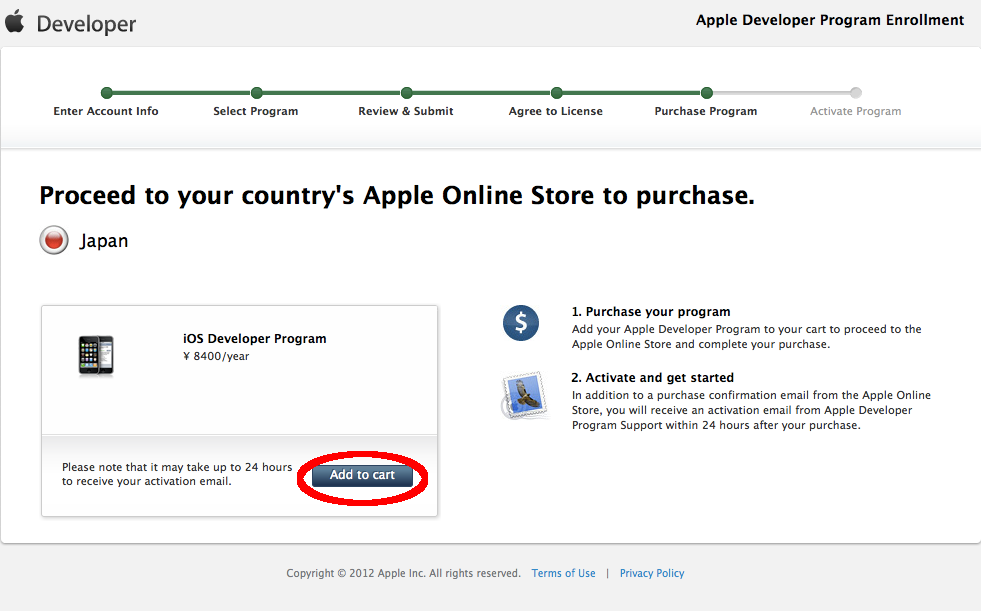Click the Add to cart button
This screenshot has height=611, width=981.
[362, 475]
